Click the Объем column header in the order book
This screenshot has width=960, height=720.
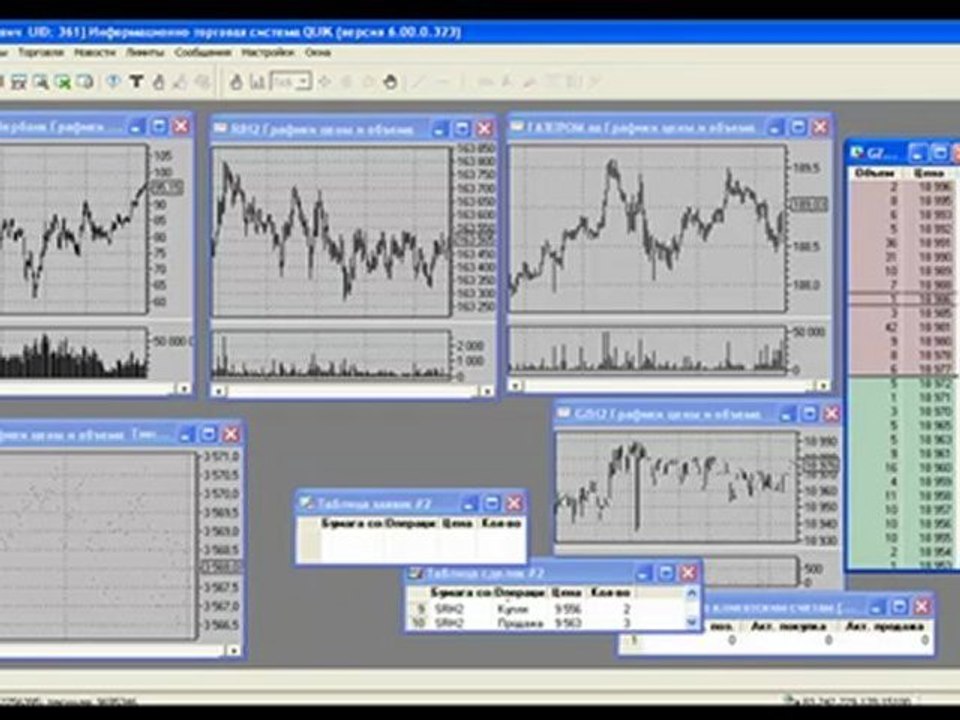874,174
